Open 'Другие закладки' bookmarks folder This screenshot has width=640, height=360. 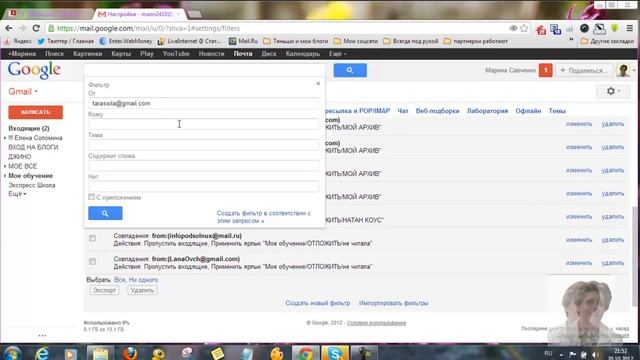[607, 41]
